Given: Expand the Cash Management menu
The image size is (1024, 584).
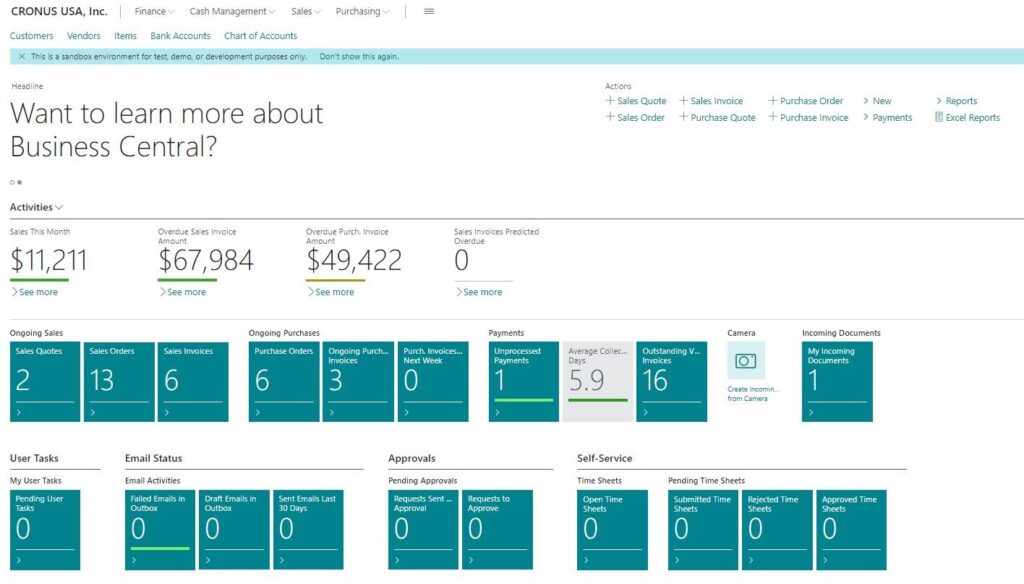Looking at the screenshot, I should point(232,11).
